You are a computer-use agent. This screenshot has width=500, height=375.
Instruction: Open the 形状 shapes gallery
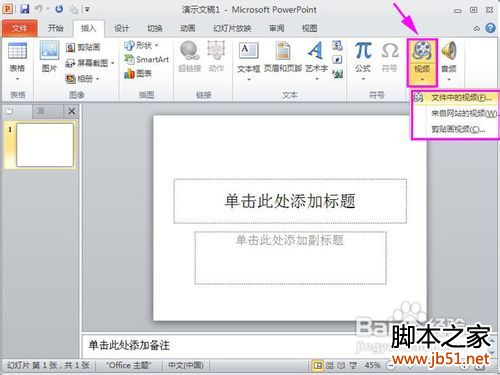coord(138,45)
